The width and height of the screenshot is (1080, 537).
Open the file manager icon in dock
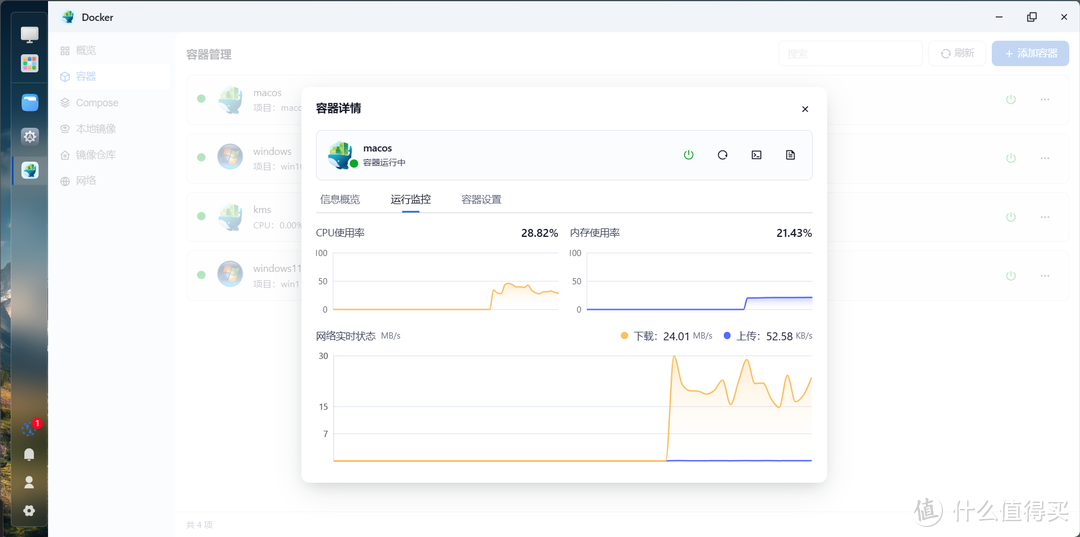click(x=30, y=103)
